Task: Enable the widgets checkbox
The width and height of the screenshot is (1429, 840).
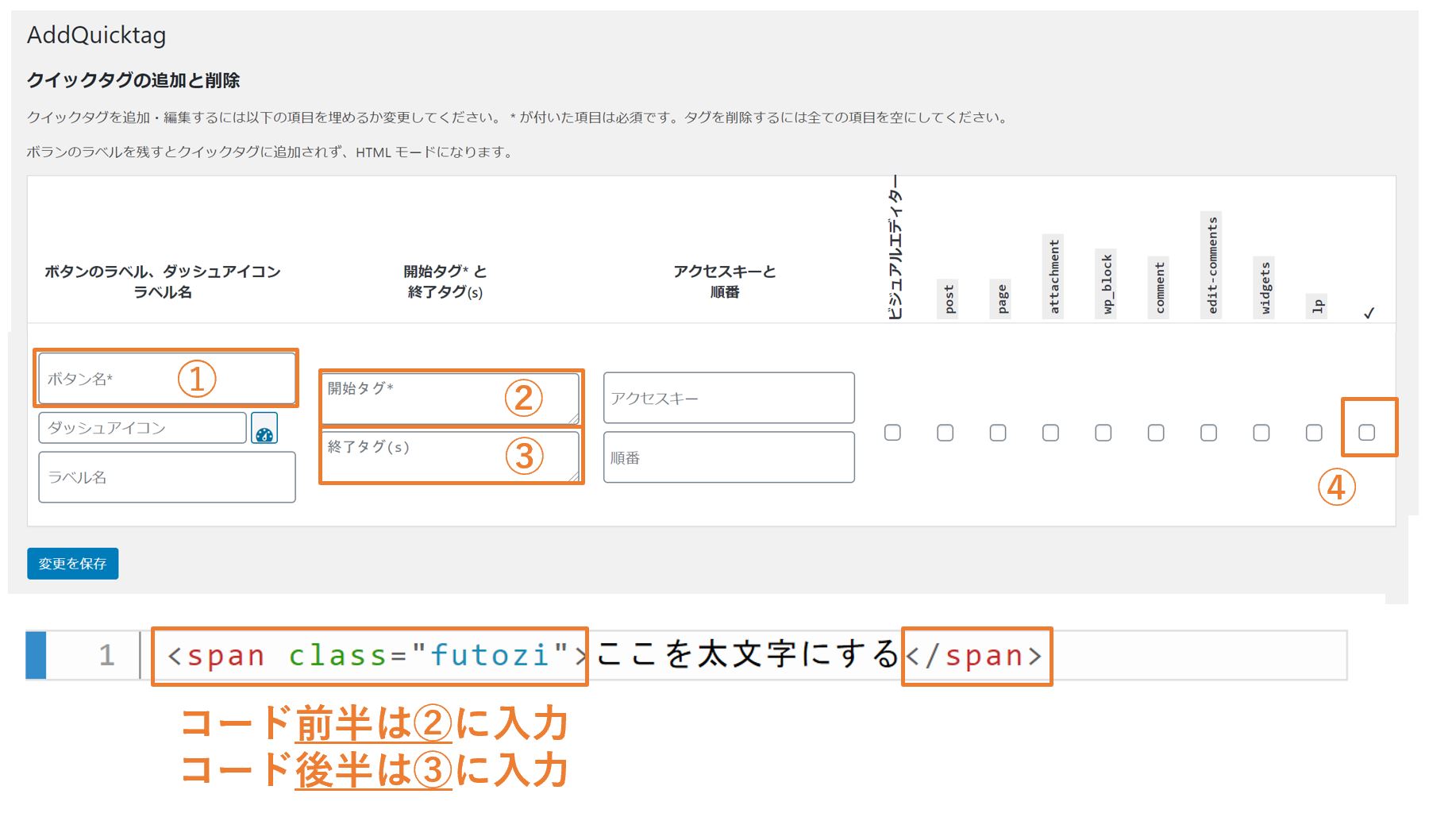Action: [x=1261, y=433]
